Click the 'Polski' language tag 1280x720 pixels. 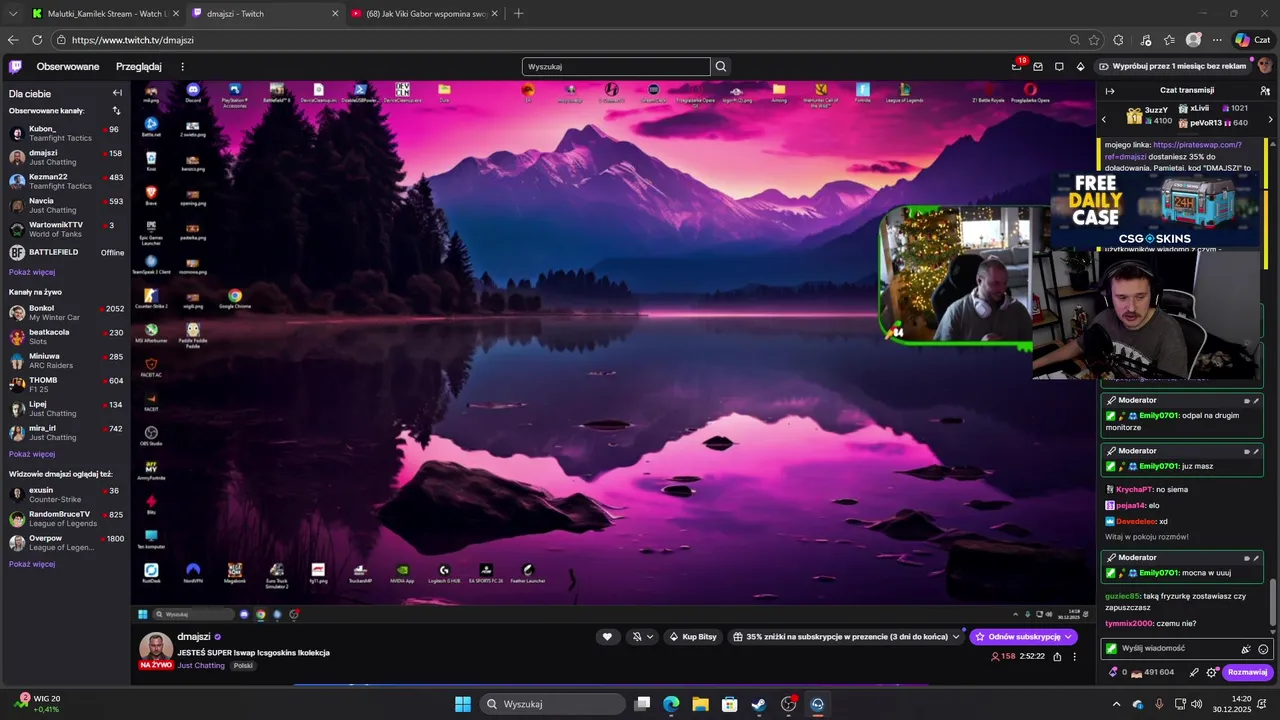pos(243,666)
